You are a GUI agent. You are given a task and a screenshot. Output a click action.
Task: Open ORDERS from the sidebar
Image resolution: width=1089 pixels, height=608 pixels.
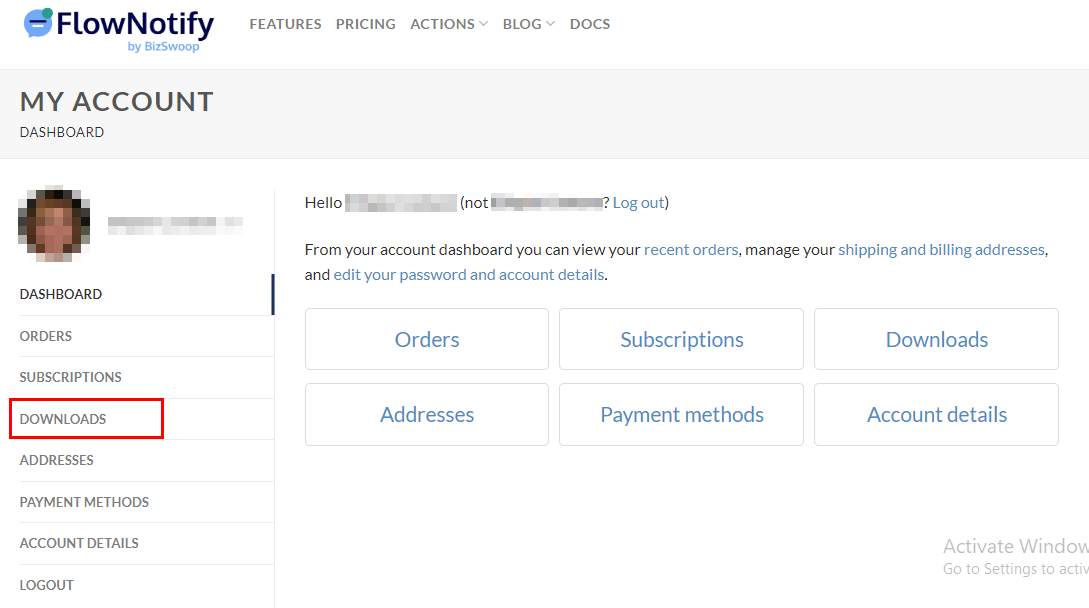click(x=45, y=336)
